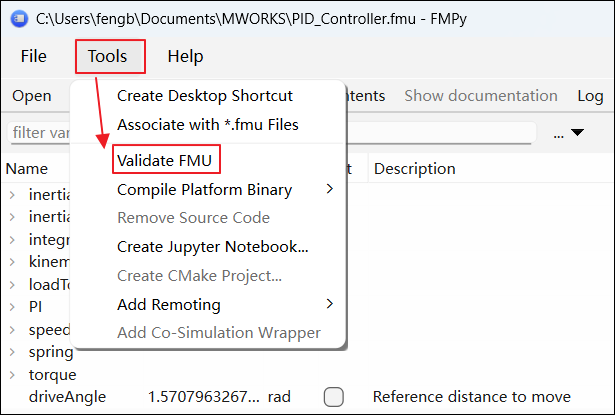Screen dimensions: 615x415
Task: Open the Help menu
Action: [185, 56]
